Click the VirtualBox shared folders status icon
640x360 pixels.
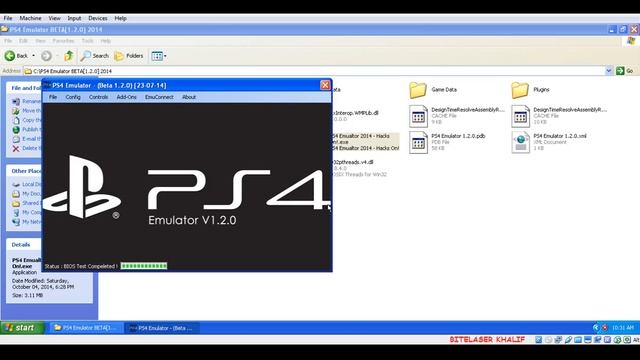(x=578, y=340)
